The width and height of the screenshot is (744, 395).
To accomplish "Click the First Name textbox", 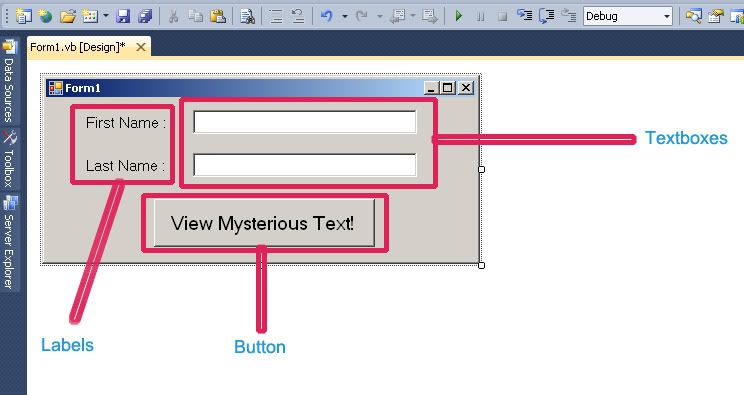I will coord(305,122).
